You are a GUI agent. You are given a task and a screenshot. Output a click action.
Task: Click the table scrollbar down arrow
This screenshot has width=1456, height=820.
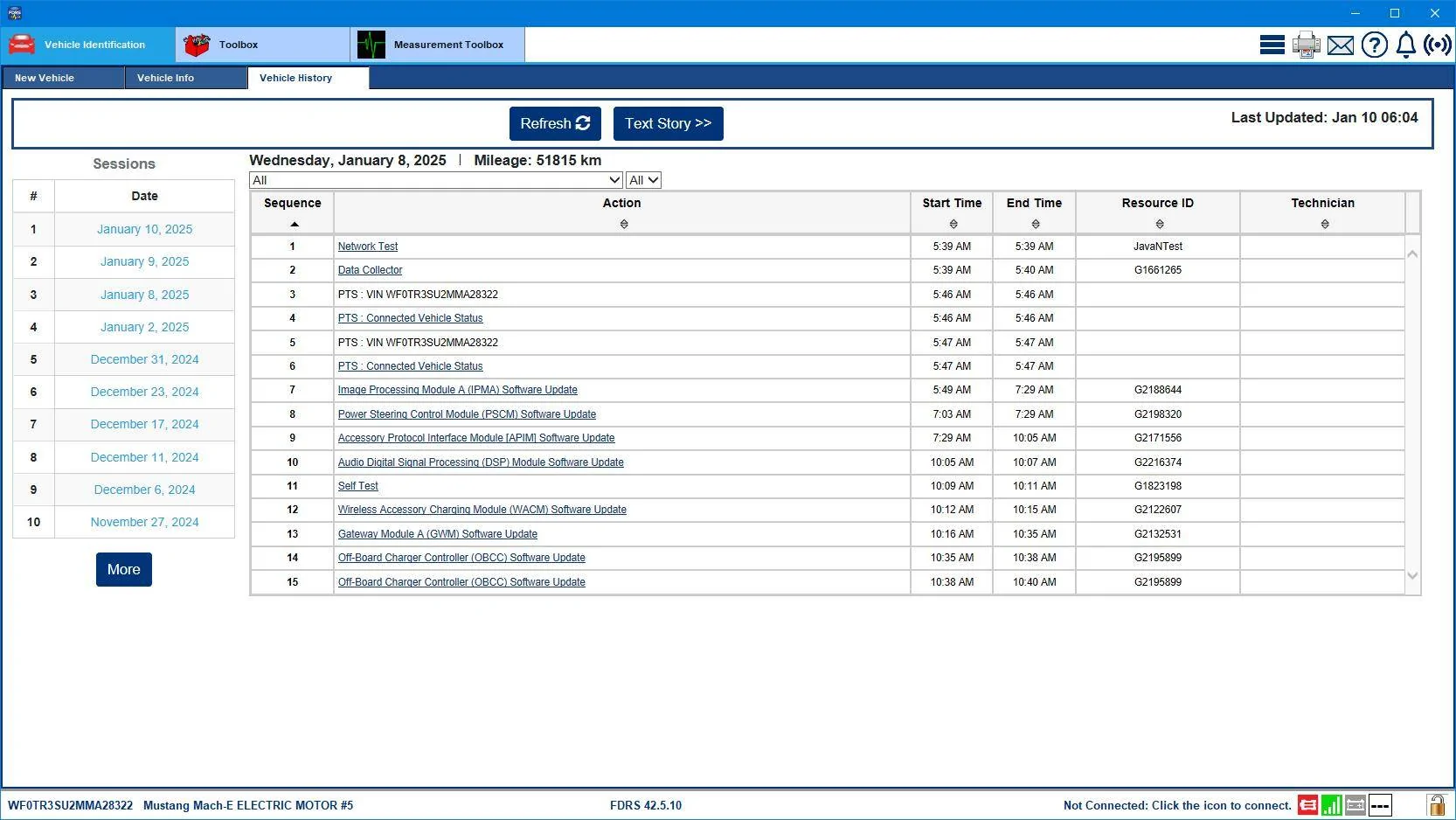point(1412,576)
